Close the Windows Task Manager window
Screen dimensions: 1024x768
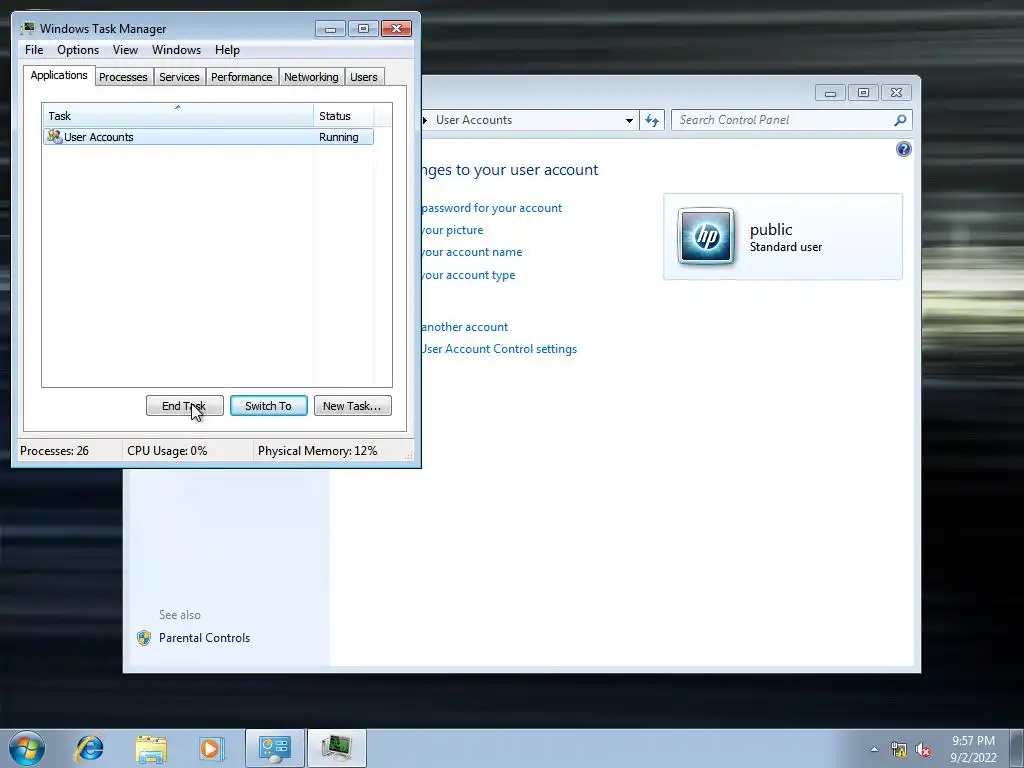click(396, 28)
